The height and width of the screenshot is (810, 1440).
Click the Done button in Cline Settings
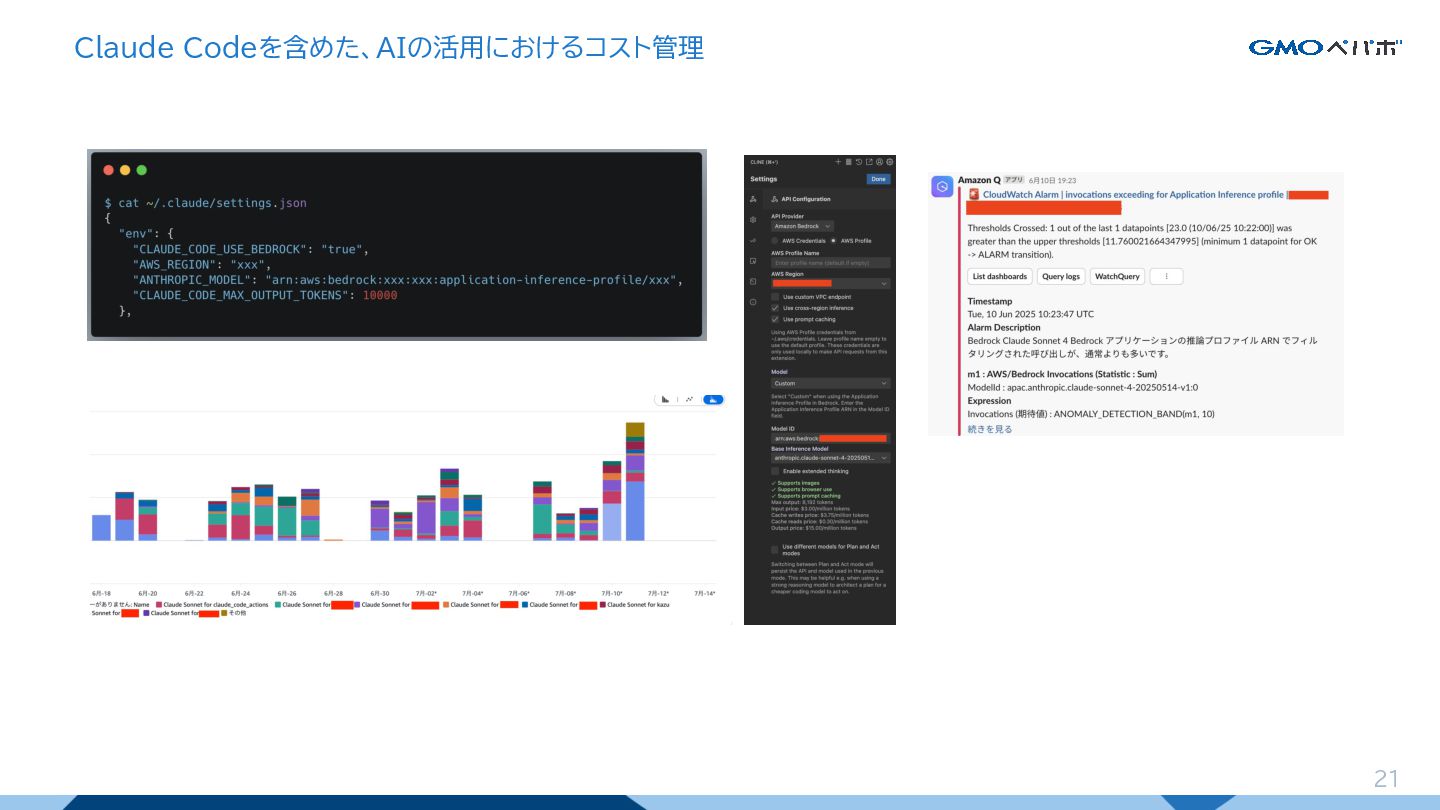(x=878, y=179)
